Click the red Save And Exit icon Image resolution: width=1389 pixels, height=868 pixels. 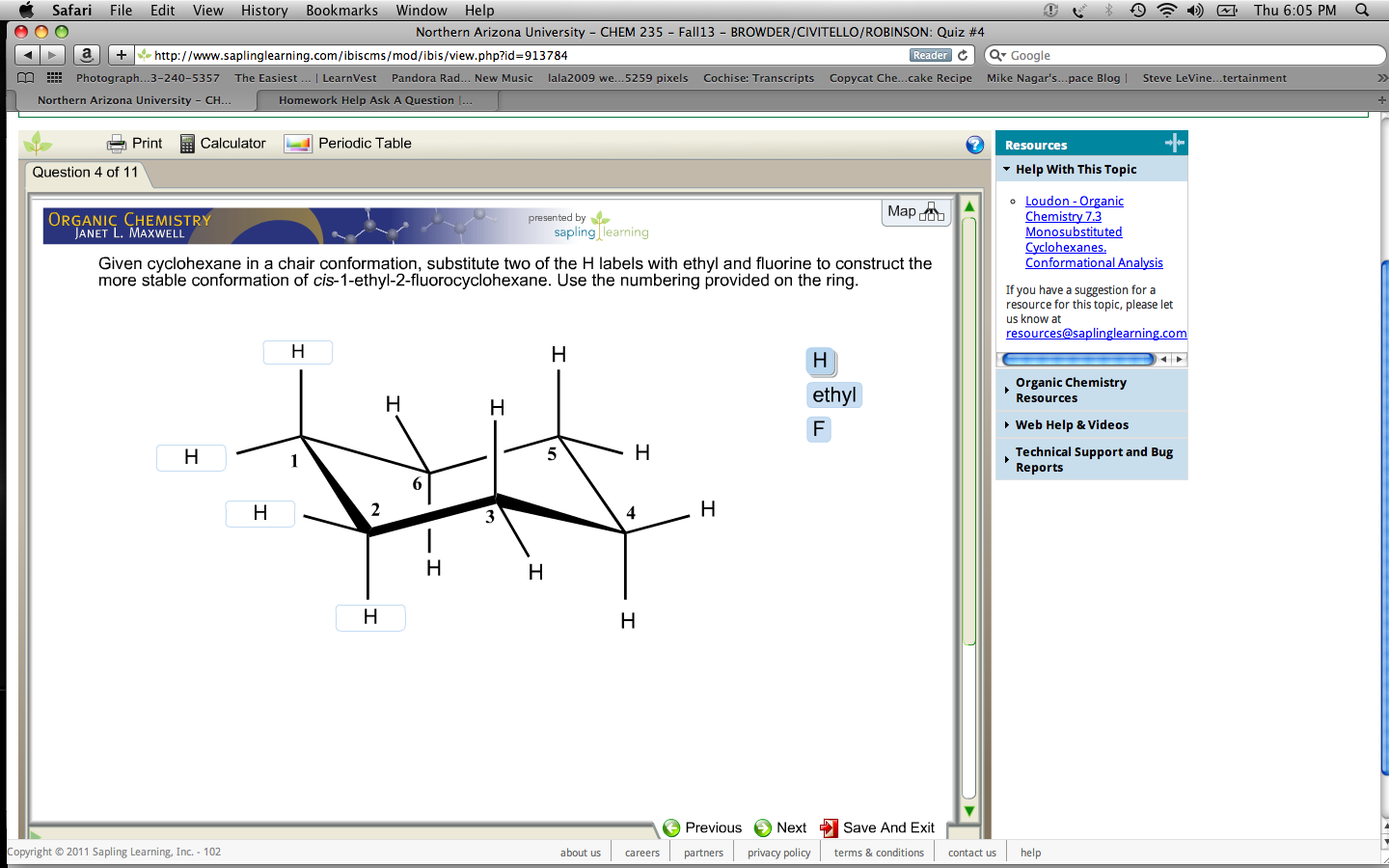coord(830,827)
